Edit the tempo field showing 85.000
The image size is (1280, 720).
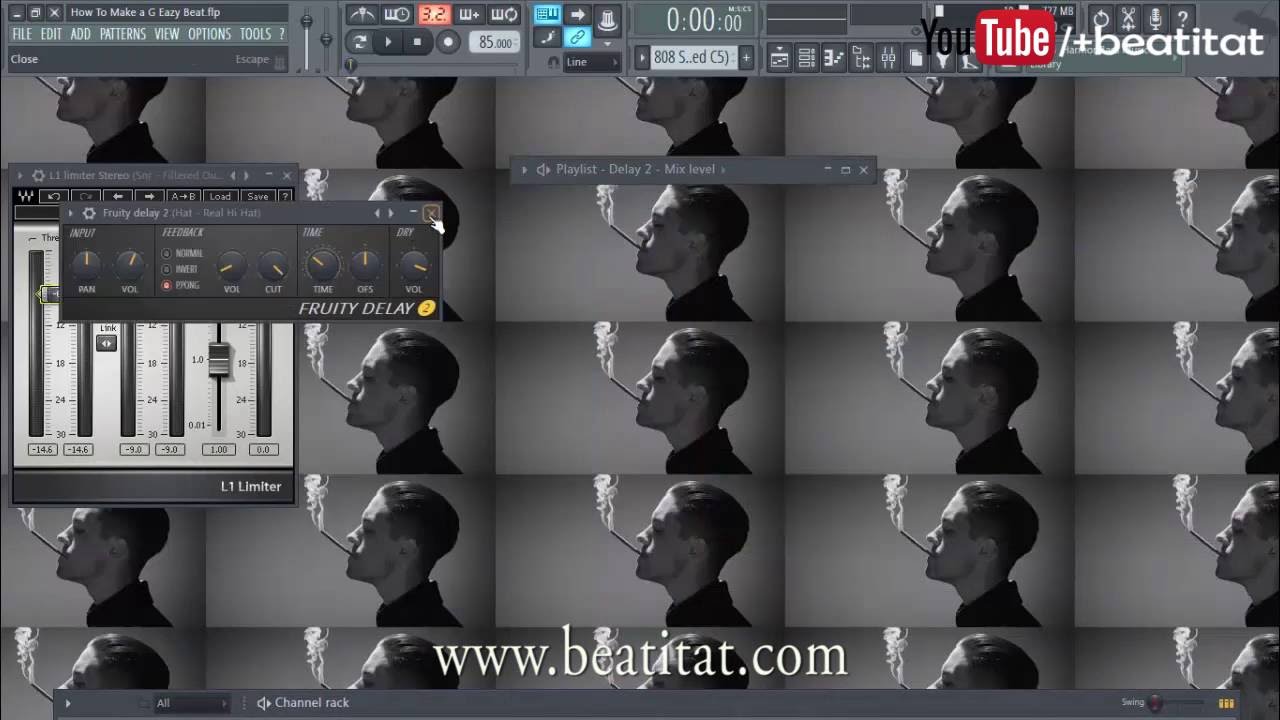(494, 42)
